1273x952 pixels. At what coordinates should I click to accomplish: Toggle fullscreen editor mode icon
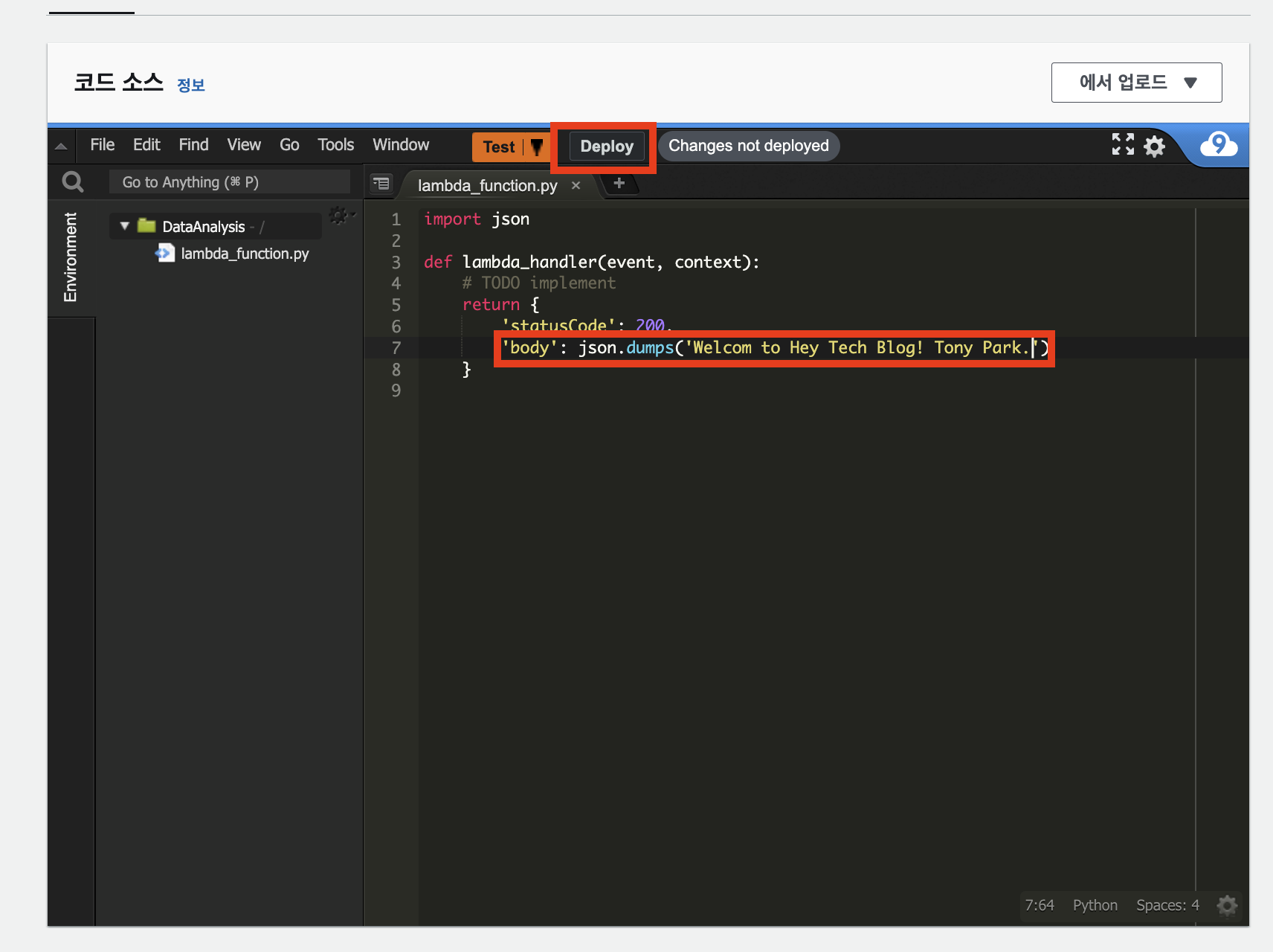1123,144
